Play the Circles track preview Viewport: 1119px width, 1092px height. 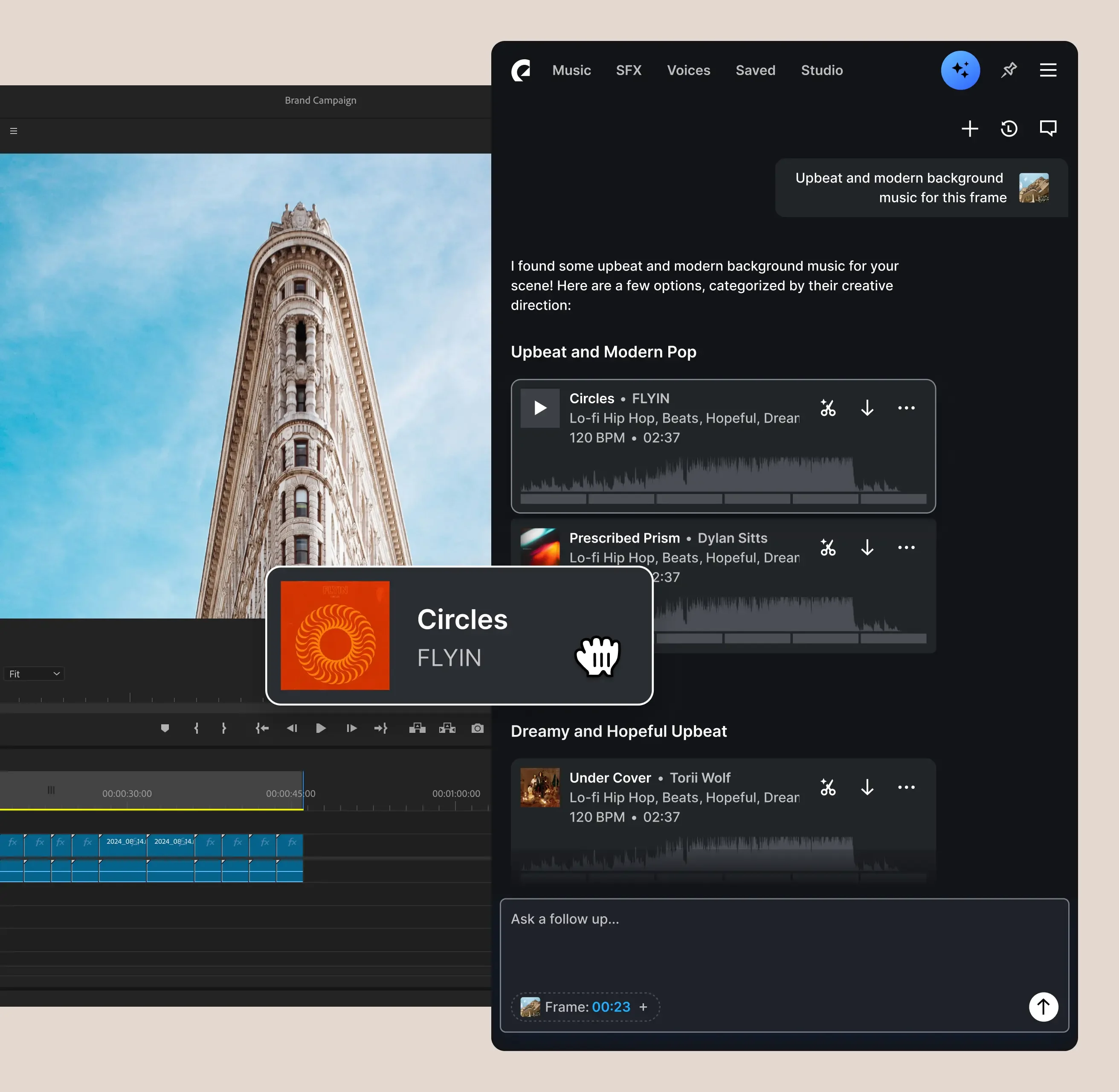(x=539, y=408)
